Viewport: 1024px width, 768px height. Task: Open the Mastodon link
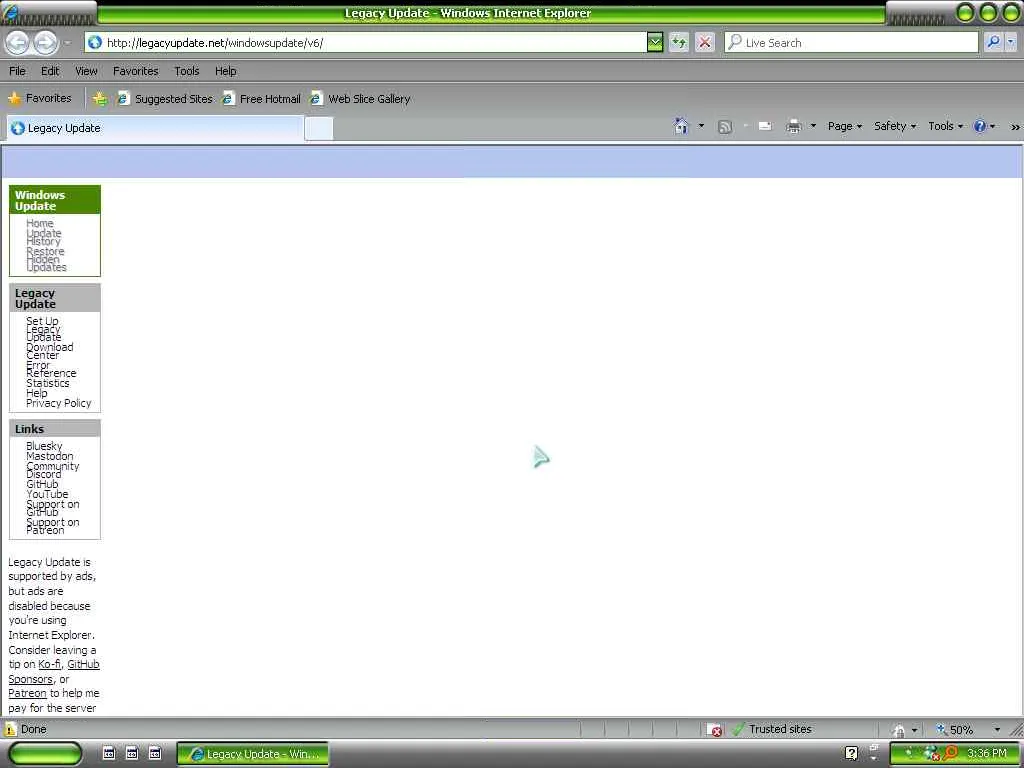coord(50,456)
